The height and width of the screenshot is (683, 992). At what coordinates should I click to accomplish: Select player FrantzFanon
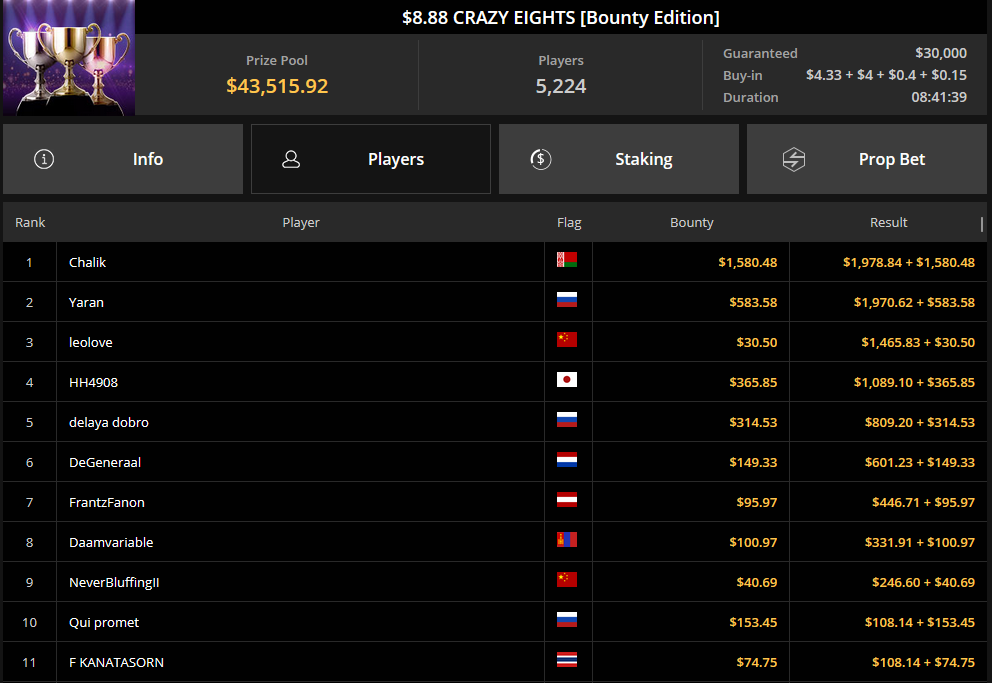point(106,502)
